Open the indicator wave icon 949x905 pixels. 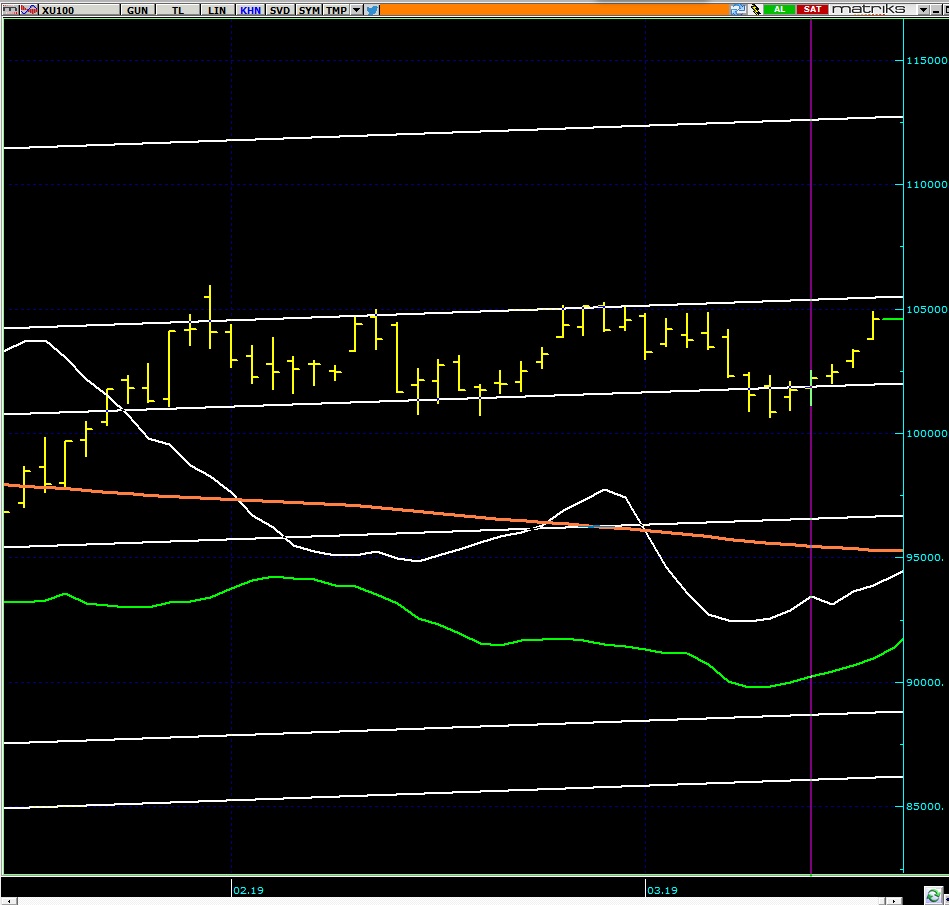29,10
